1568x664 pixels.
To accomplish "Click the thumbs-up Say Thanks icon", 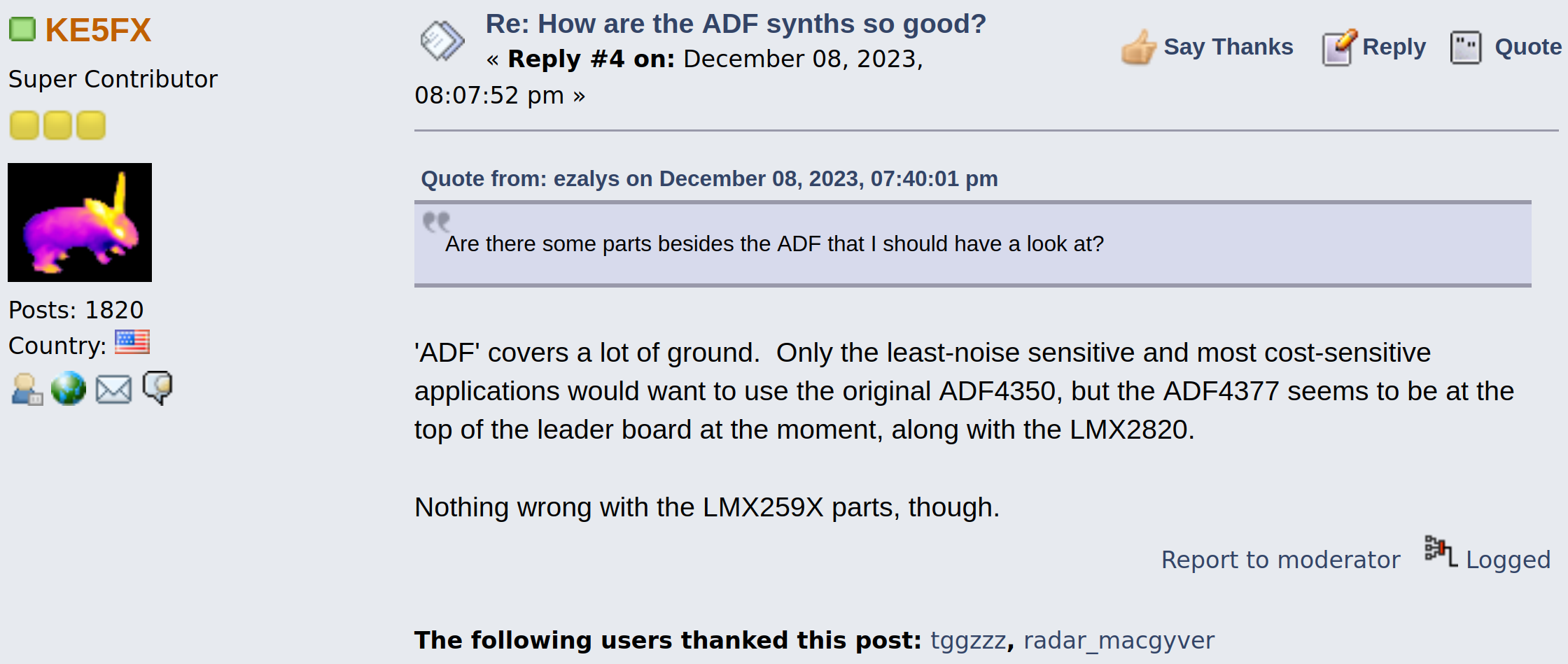I will point(1138,47).
